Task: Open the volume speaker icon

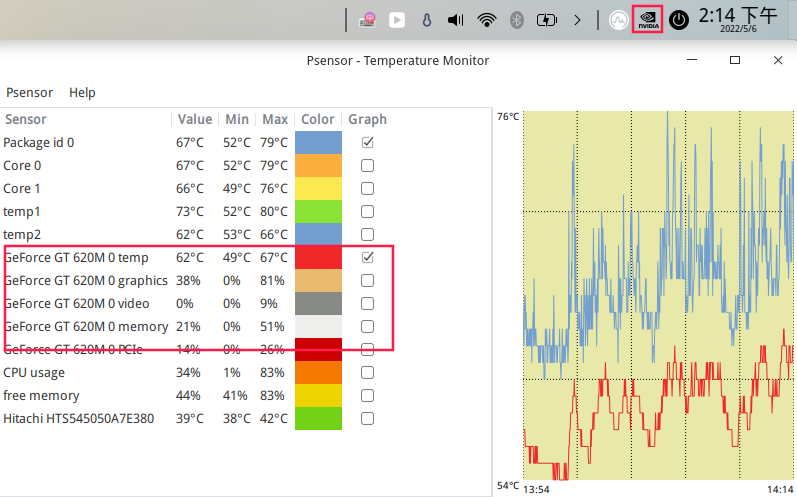Action: click(x=456, y=19)
